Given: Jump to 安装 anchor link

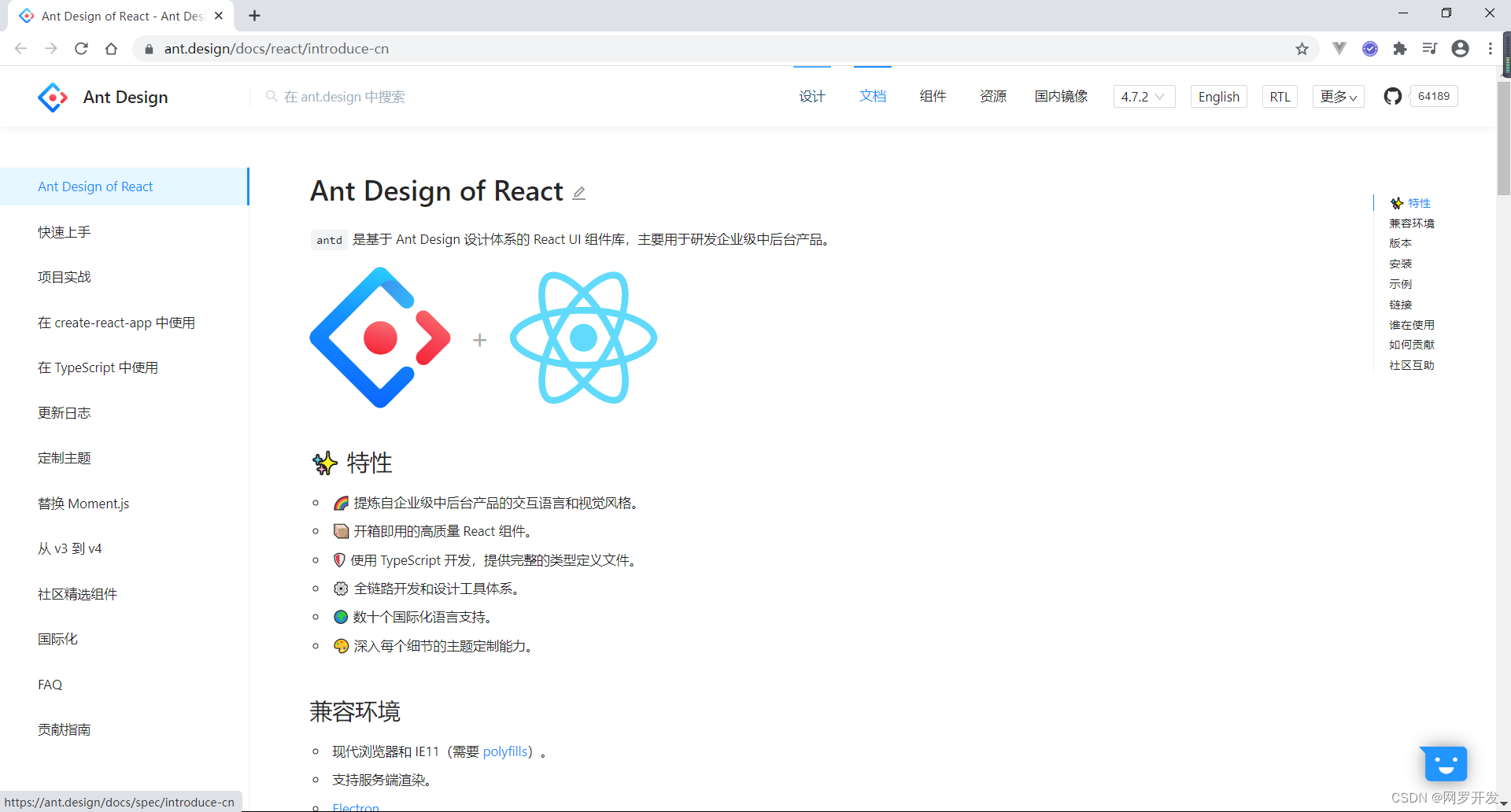Looking at the screenshot, I should tap(1401, 264).
